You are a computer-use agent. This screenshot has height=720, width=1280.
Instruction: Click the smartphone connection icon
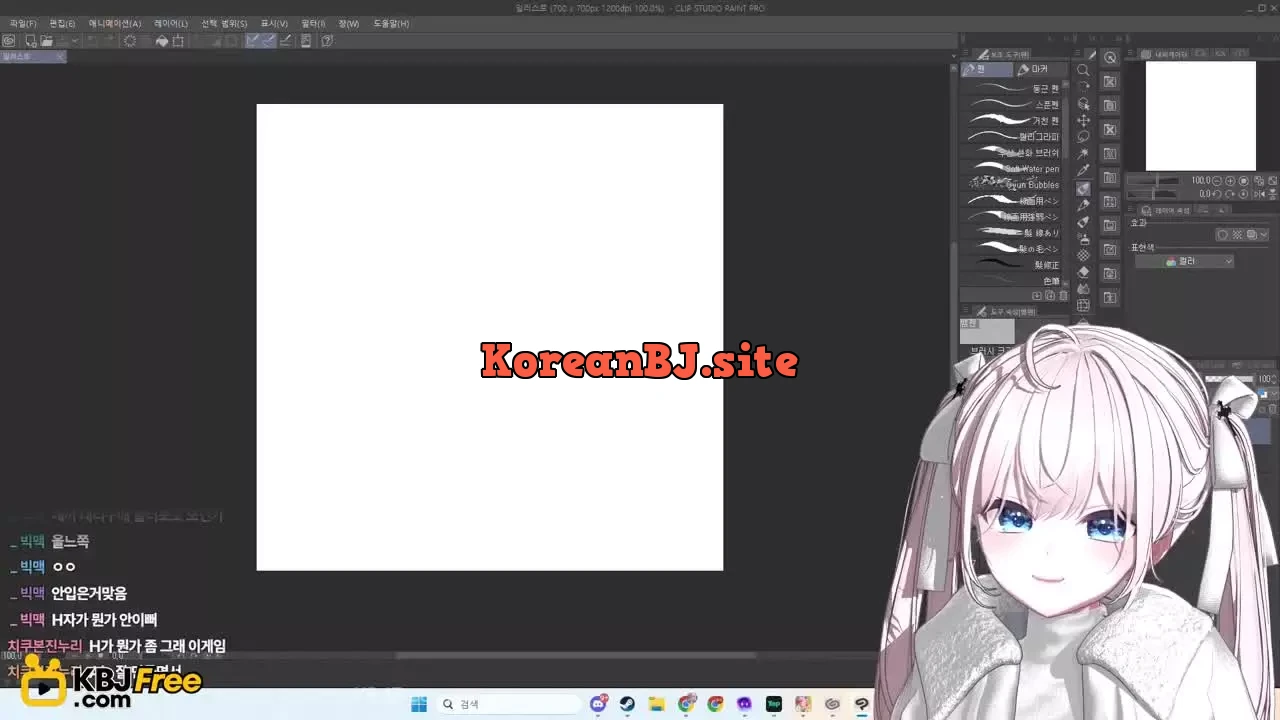[306, 41]
